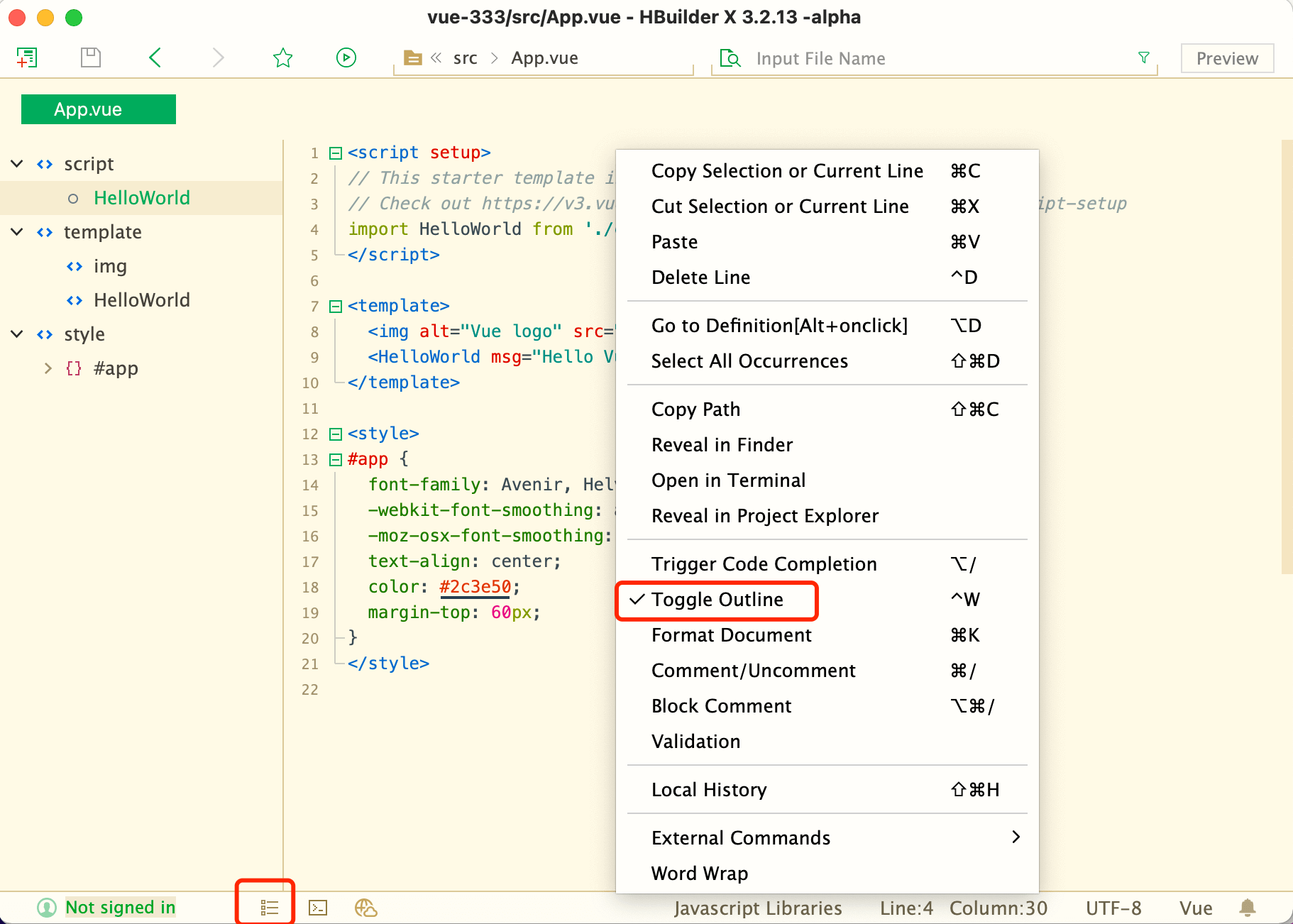Collapse the template node in outline

tap(17, 232)
